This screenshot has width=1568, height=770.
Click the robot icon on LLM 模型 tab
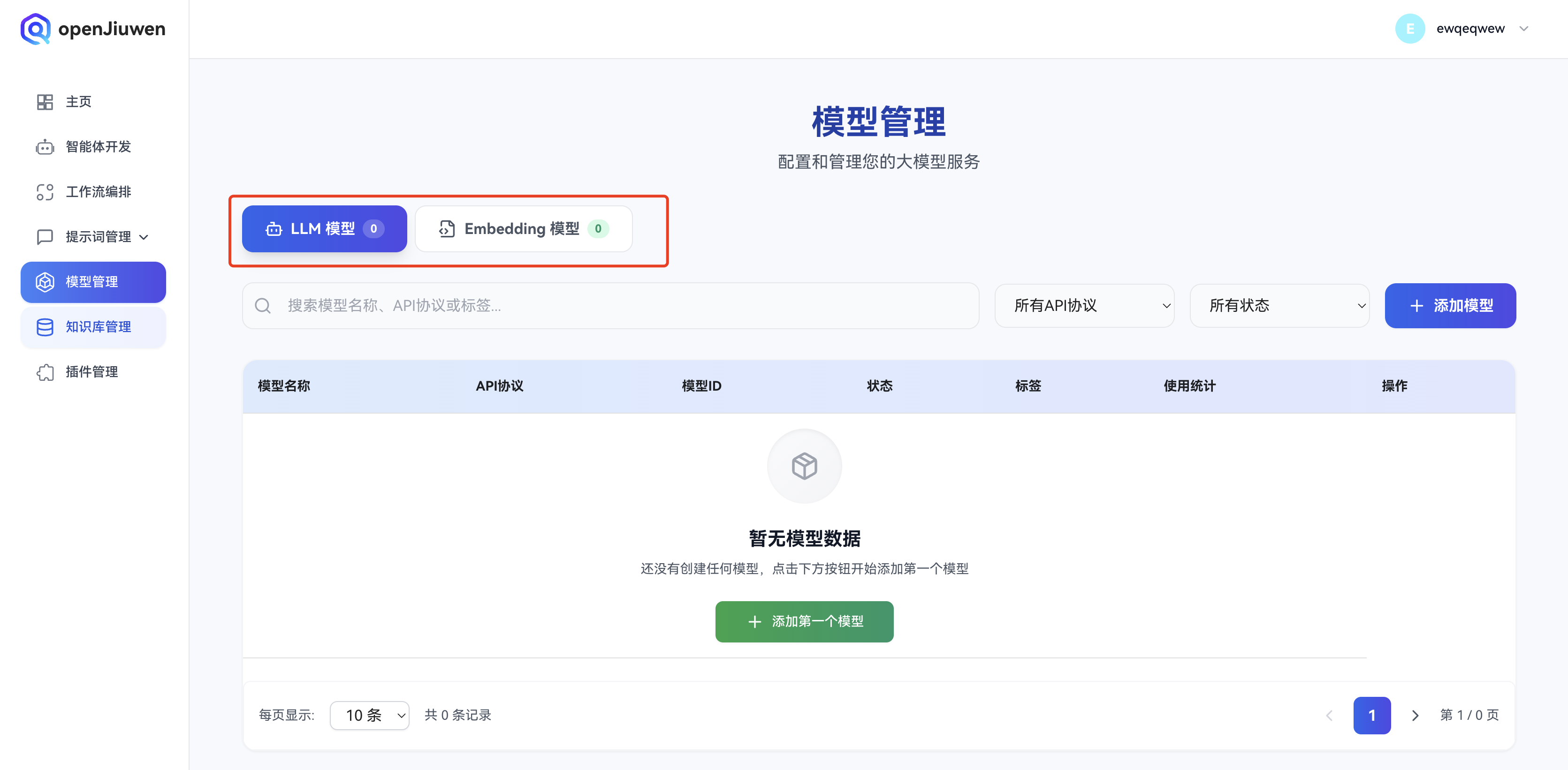[274, 229]
